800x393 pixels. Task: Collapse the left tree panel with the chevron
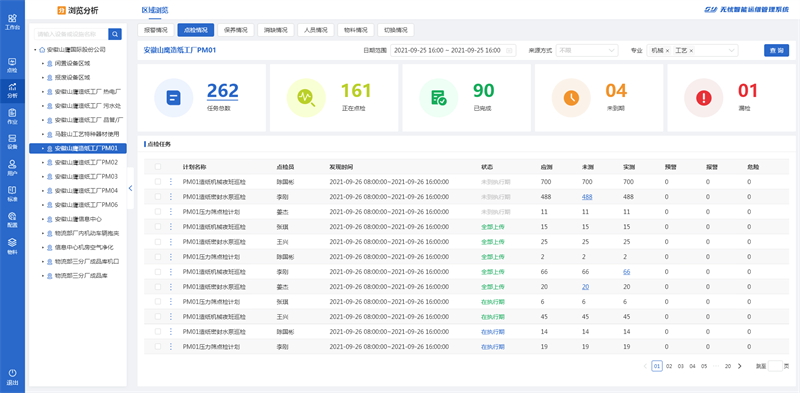coord(131,188)
